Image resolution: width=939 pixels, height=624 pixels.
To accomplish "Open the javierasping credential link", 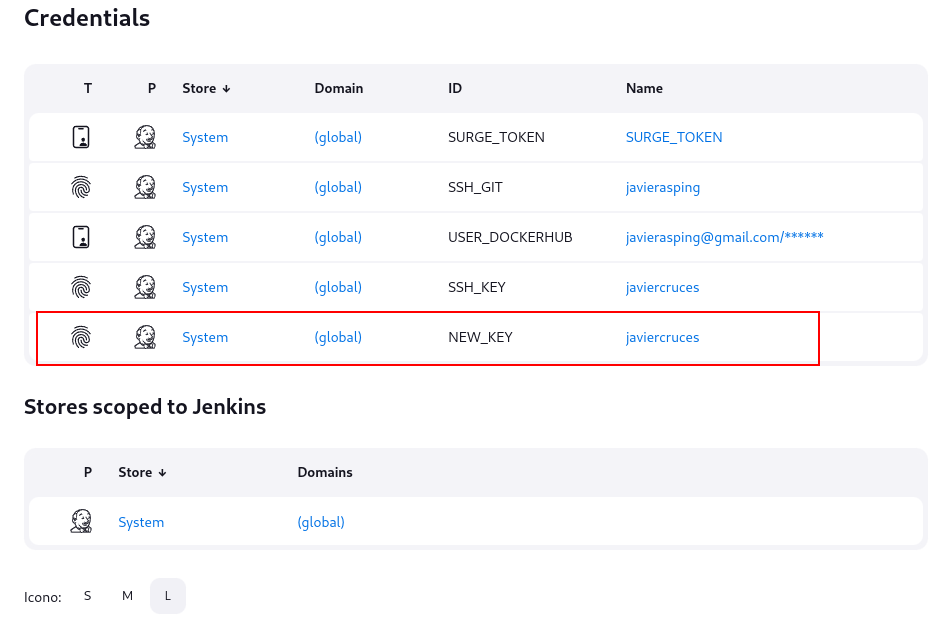I will pyautogui.click(x=662, y=187).
